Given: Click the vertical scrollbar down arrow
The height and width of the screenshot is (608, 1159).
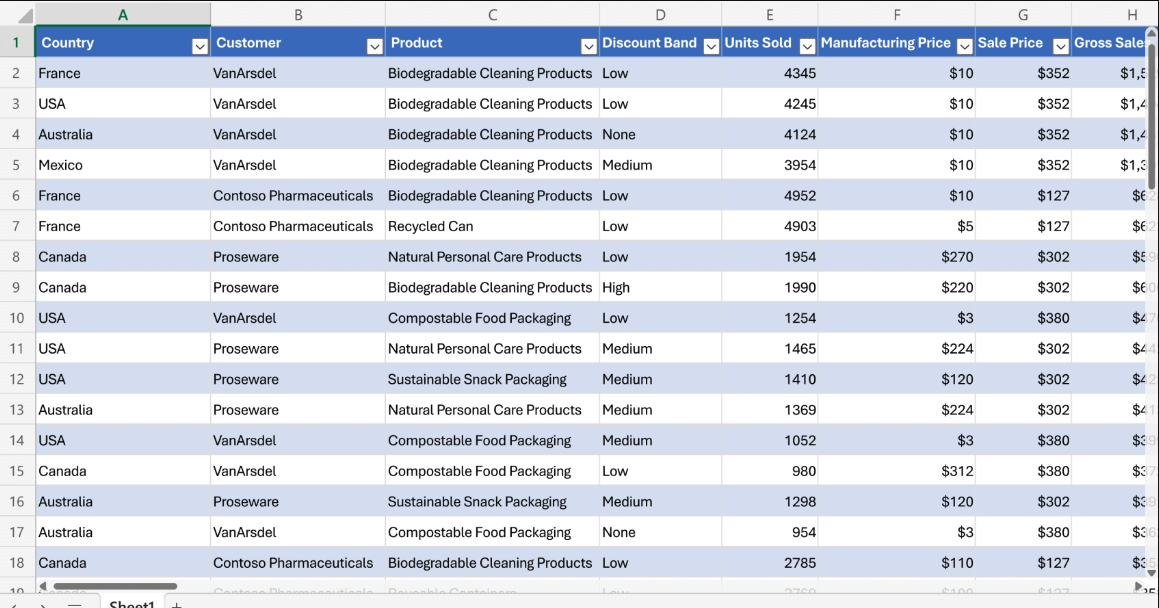Looking at the screenshot, I should coord(1152,573).
